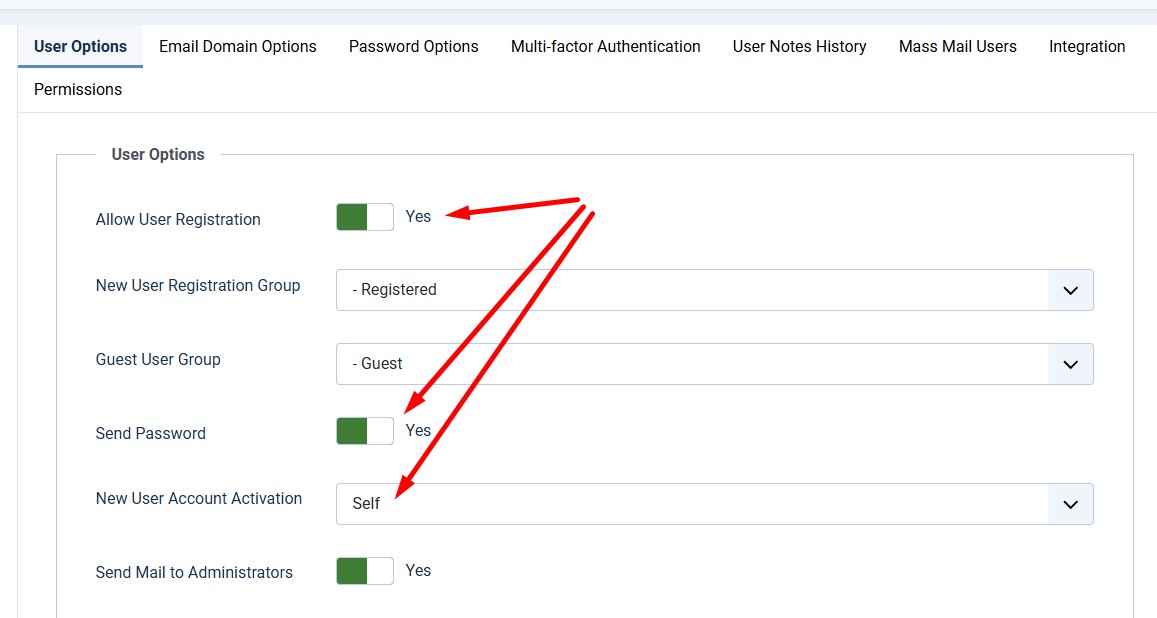Open the Multi-factor Authentication tab
The height and width of the screenshot is (618, 1157).
(605, 47)
